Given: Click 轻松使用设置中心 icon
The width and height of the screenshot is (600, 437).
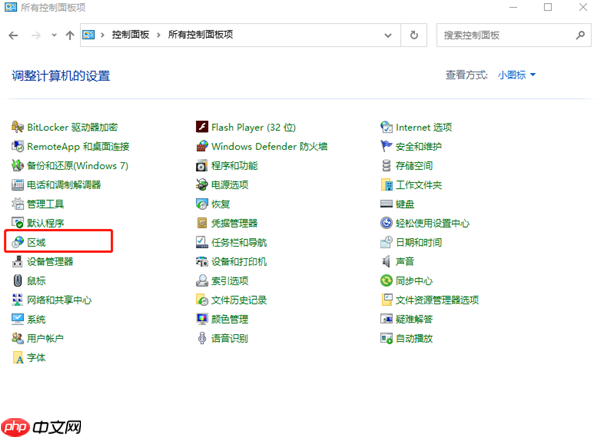Looking at the screenshot, I should pyautogui.click(x=386, y=223).
